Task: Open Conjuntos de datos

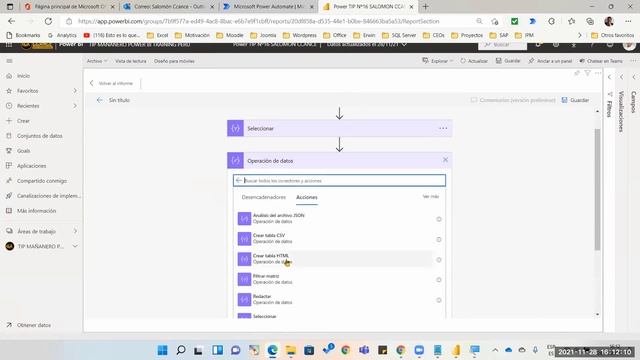Action: (x=41, y=136)
